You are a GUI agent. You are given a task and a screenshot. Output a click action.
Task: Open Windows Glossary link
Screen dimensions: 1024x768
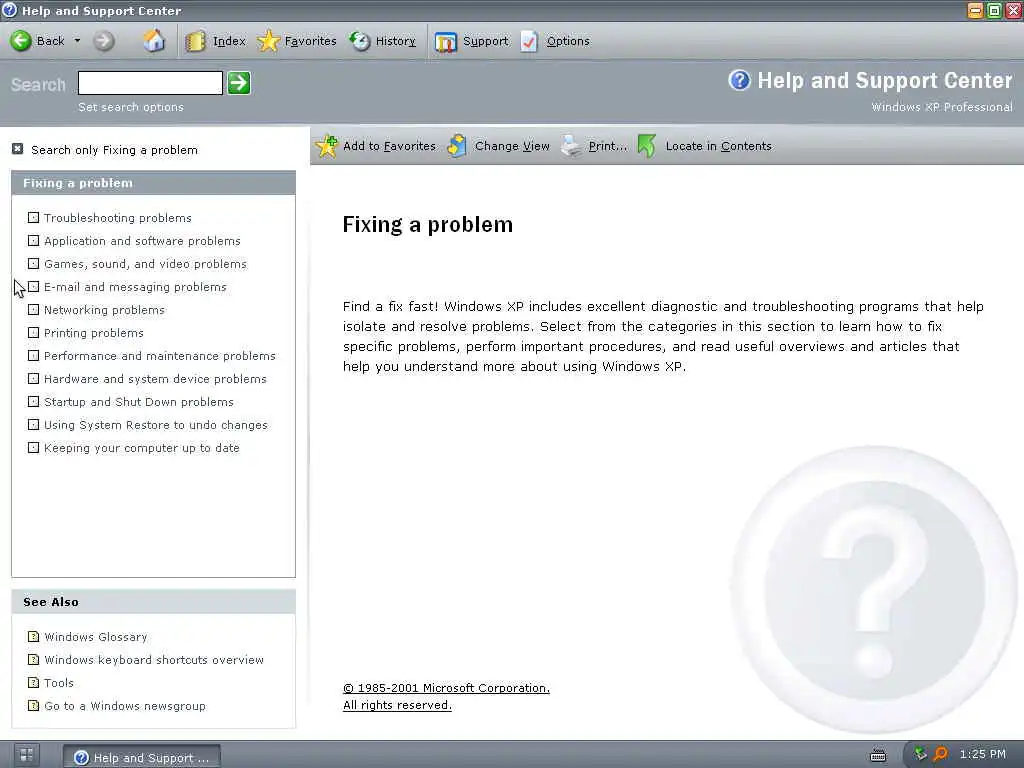point(95,637)
